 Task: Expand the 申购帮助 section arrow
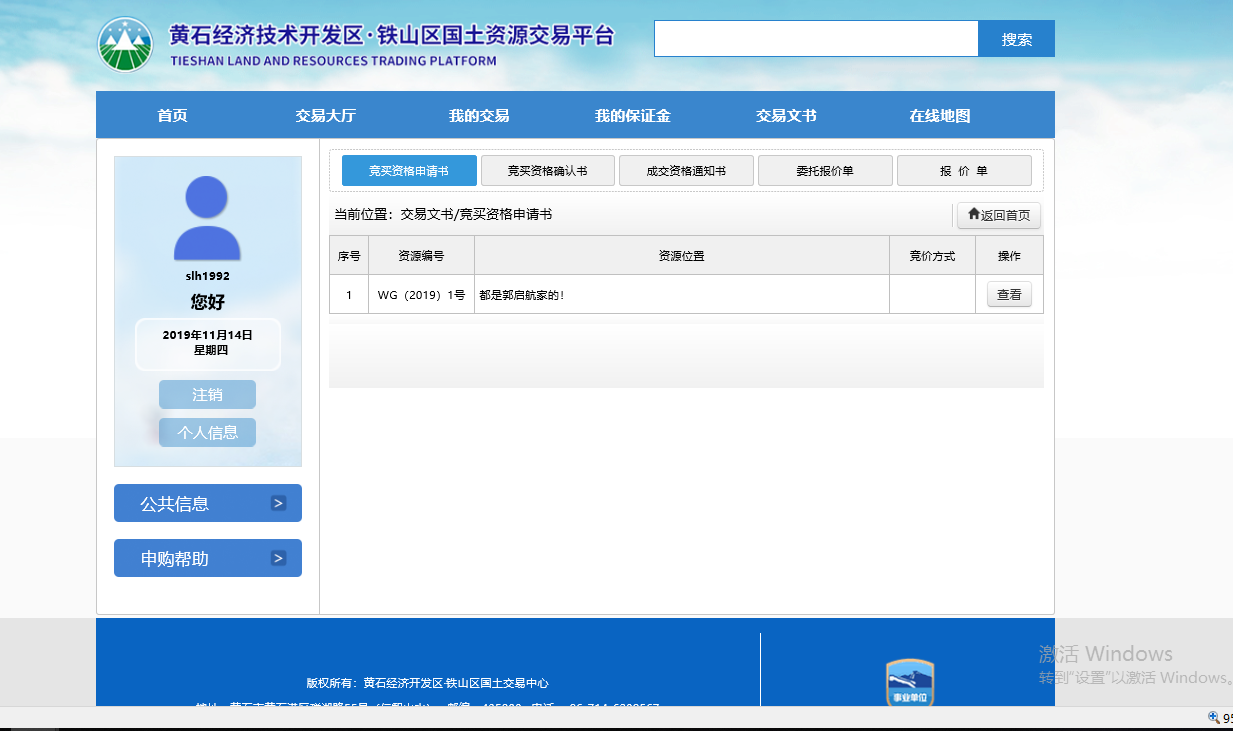pos(278,558)
